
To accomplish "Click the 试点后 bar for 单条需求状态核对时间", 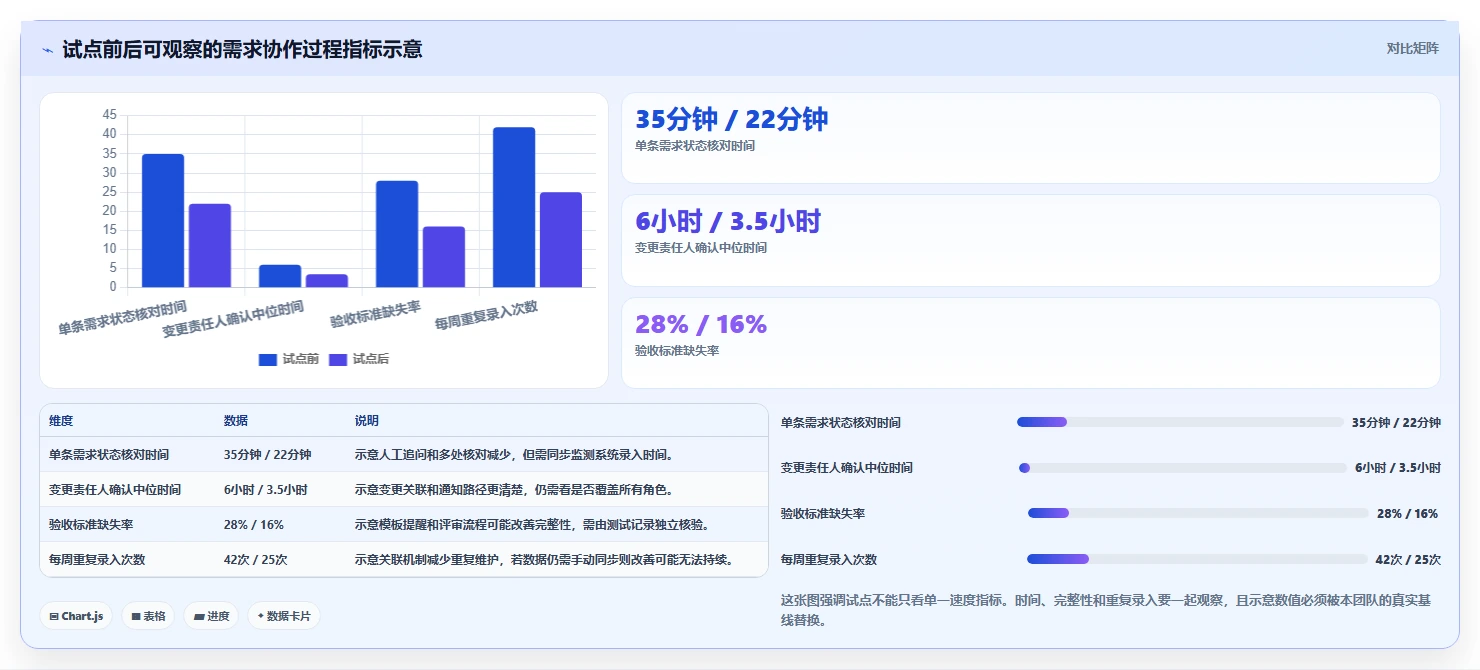I will point(210,245).
